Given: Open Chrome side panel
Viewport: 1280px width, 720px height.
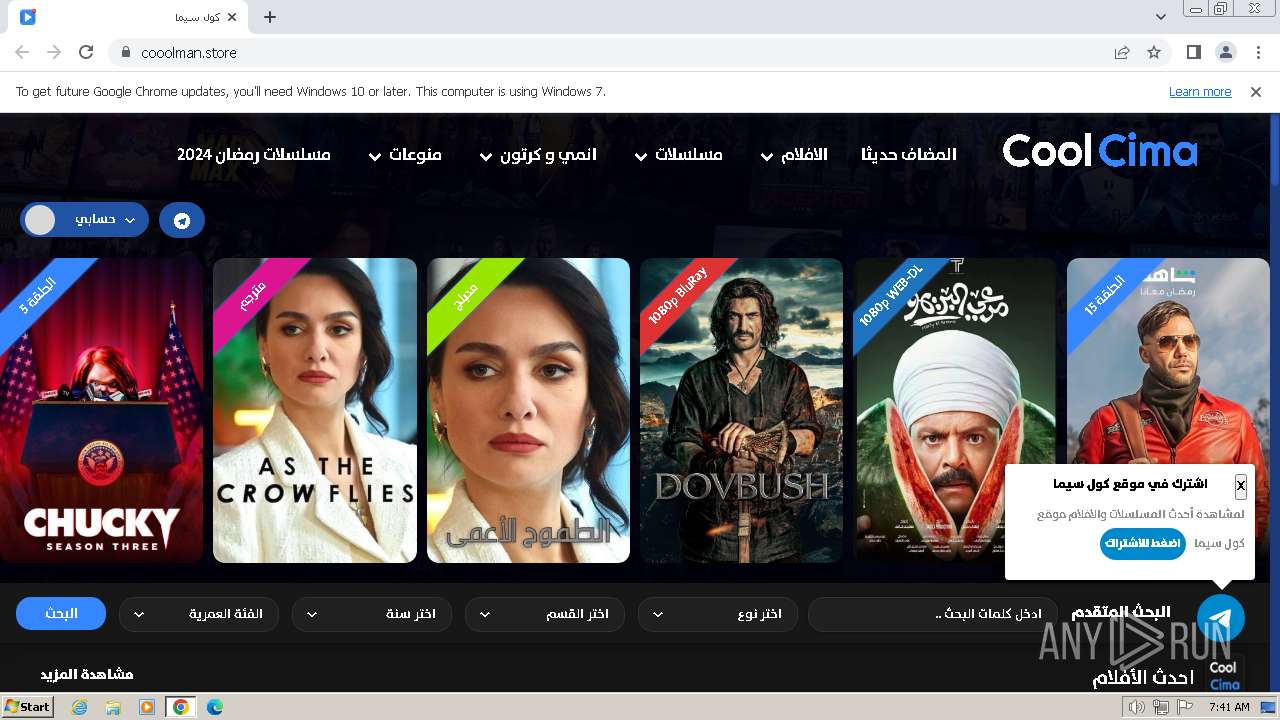Looking at the screenshot, I should point(1193,52).
